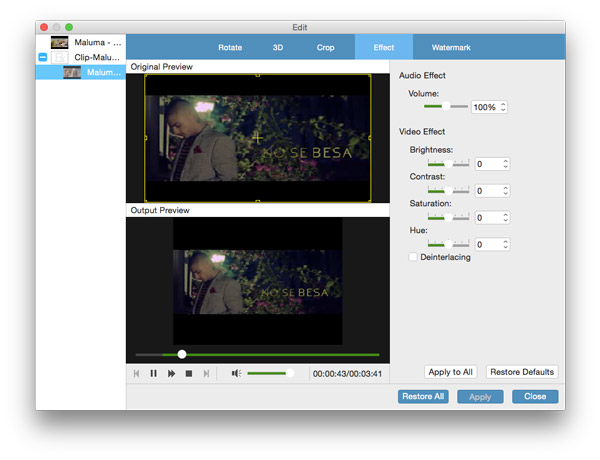Fast forward the preview playback
Image resolution: width=600 pixels, height=460 pixels.
click(171, 374)
